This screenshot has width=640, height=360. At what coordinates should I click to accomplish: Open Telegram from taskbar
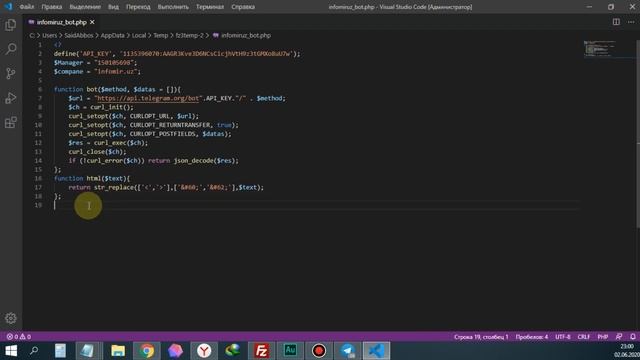point(348,351)
